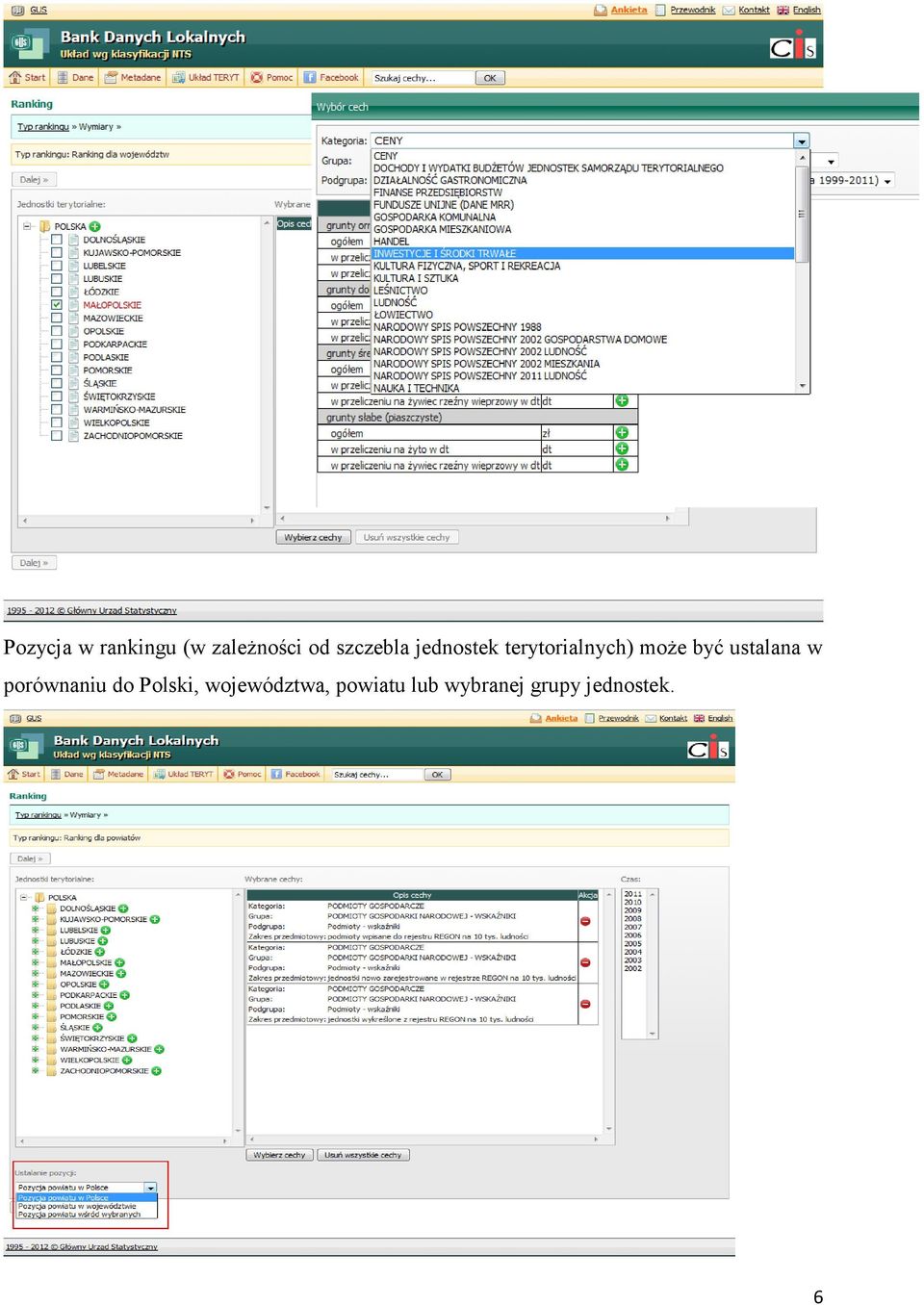Check the KUJAWSKO-POMORSKIE checkbox in top screenshot
924x1305 pixels.
[57, 253]
